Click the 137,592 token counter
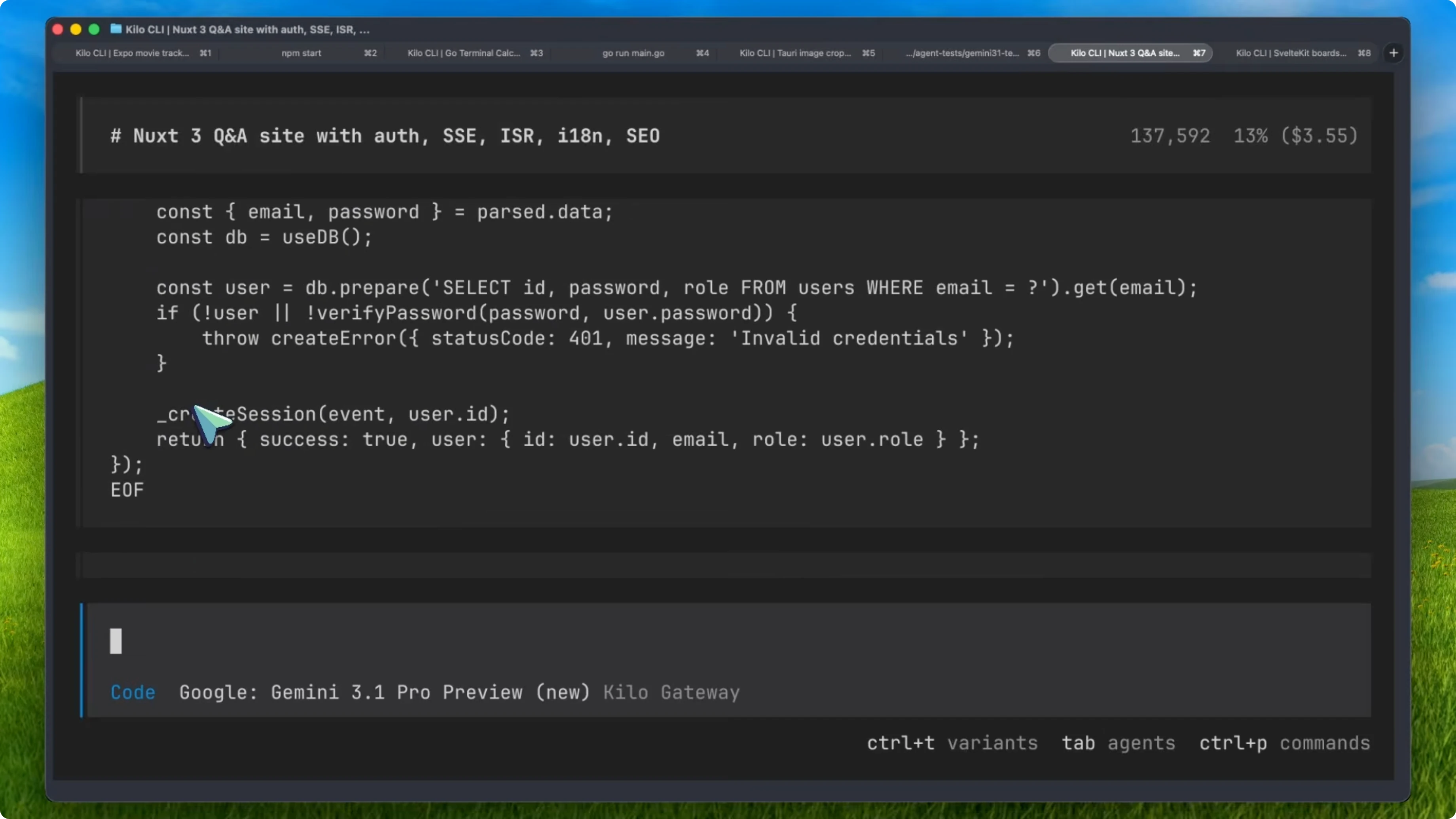The image size is (1456, 819). (x=1170, y=135)
